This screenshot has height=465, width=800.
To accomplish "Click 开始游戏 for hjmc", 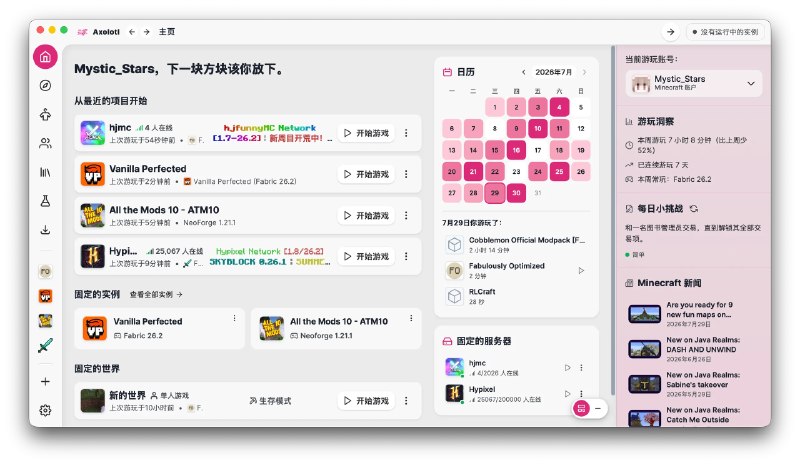I will tap(366, 133).
